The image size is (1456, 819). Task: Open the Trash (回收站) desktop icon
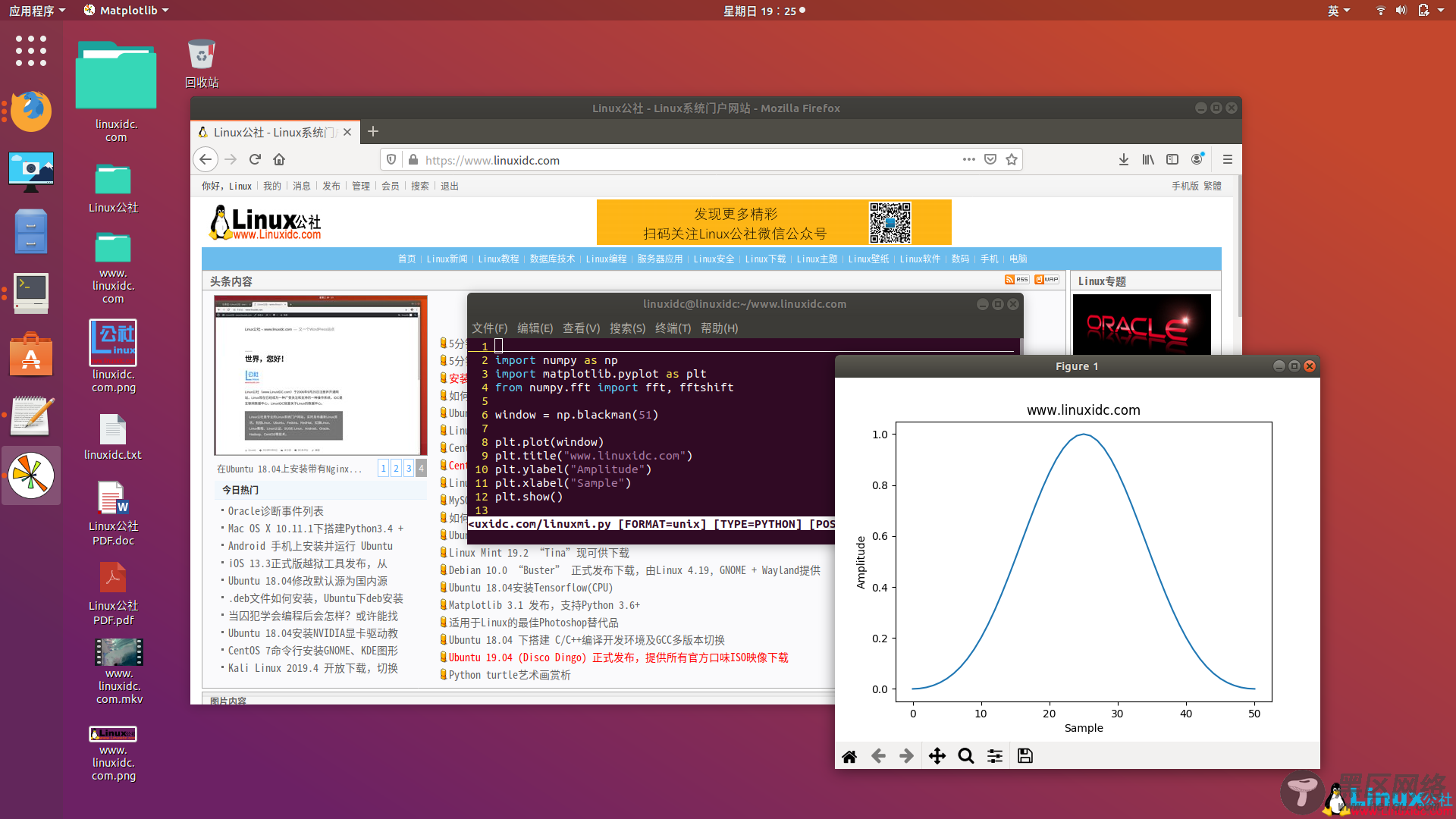pyautogui.click(x=202, y=63)
